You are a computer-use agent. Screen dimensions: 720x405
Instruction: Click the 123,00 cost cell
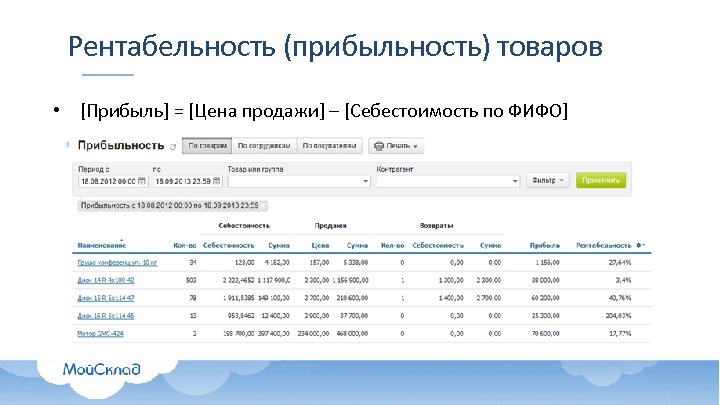pyautogui.click(x=244, y=263)
